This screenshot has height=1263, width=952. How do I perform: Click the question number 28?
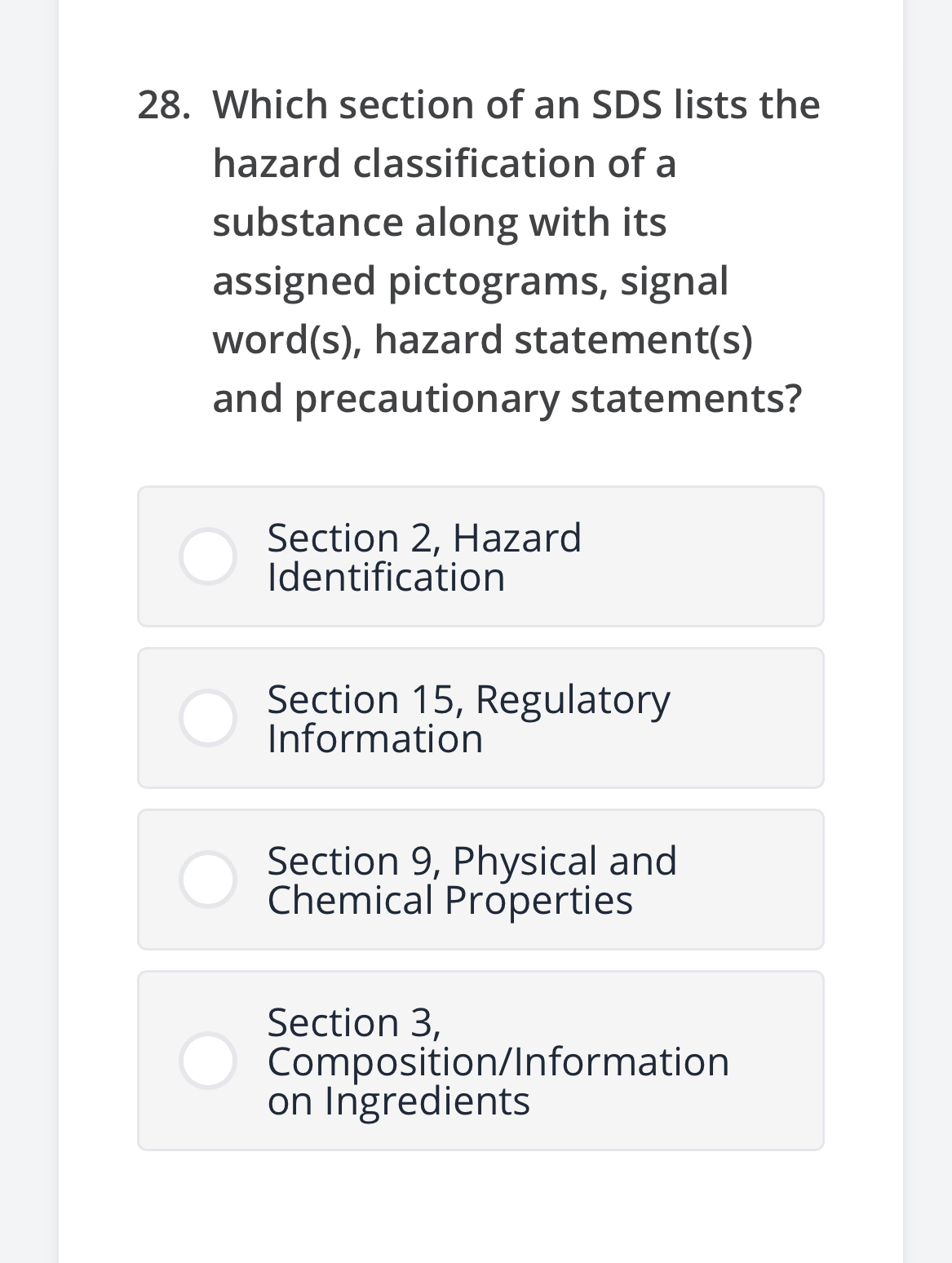165,104
